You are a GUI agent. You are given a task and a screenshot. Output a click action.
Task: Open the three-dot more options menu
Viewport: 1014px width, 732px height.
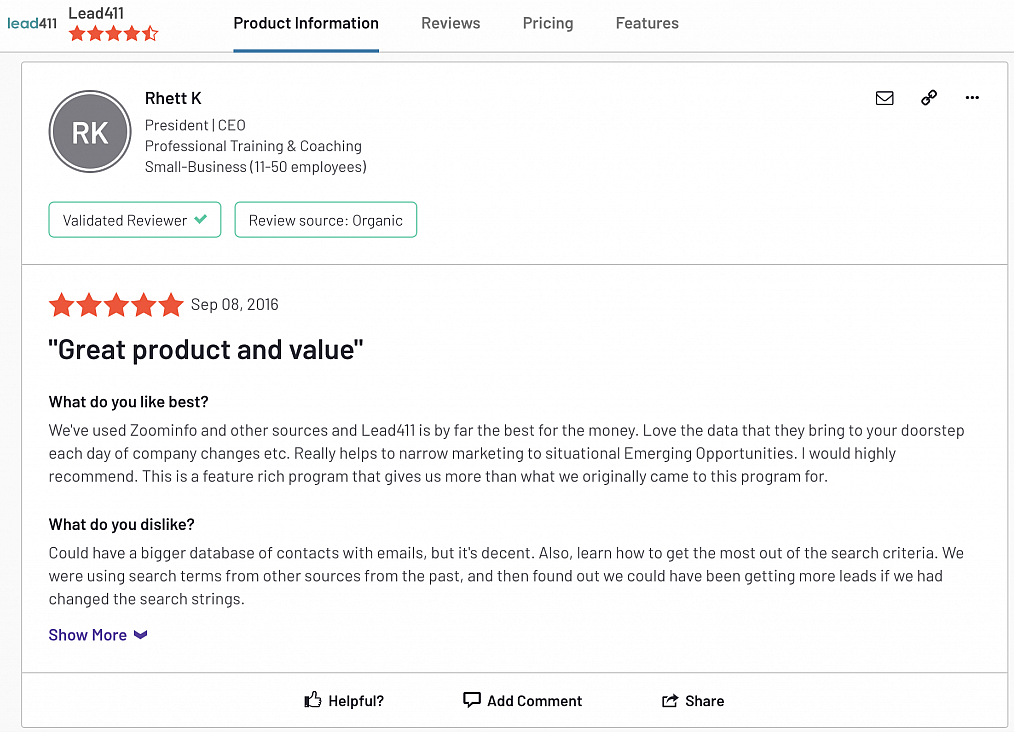pos(972,98)
